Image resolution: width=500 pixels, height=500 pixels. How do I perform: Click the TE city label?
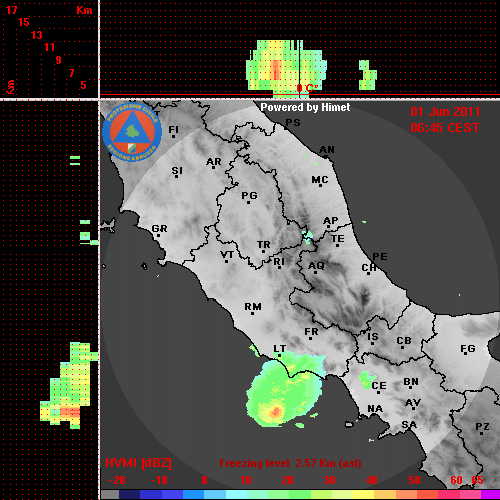(x=337, y=239)
